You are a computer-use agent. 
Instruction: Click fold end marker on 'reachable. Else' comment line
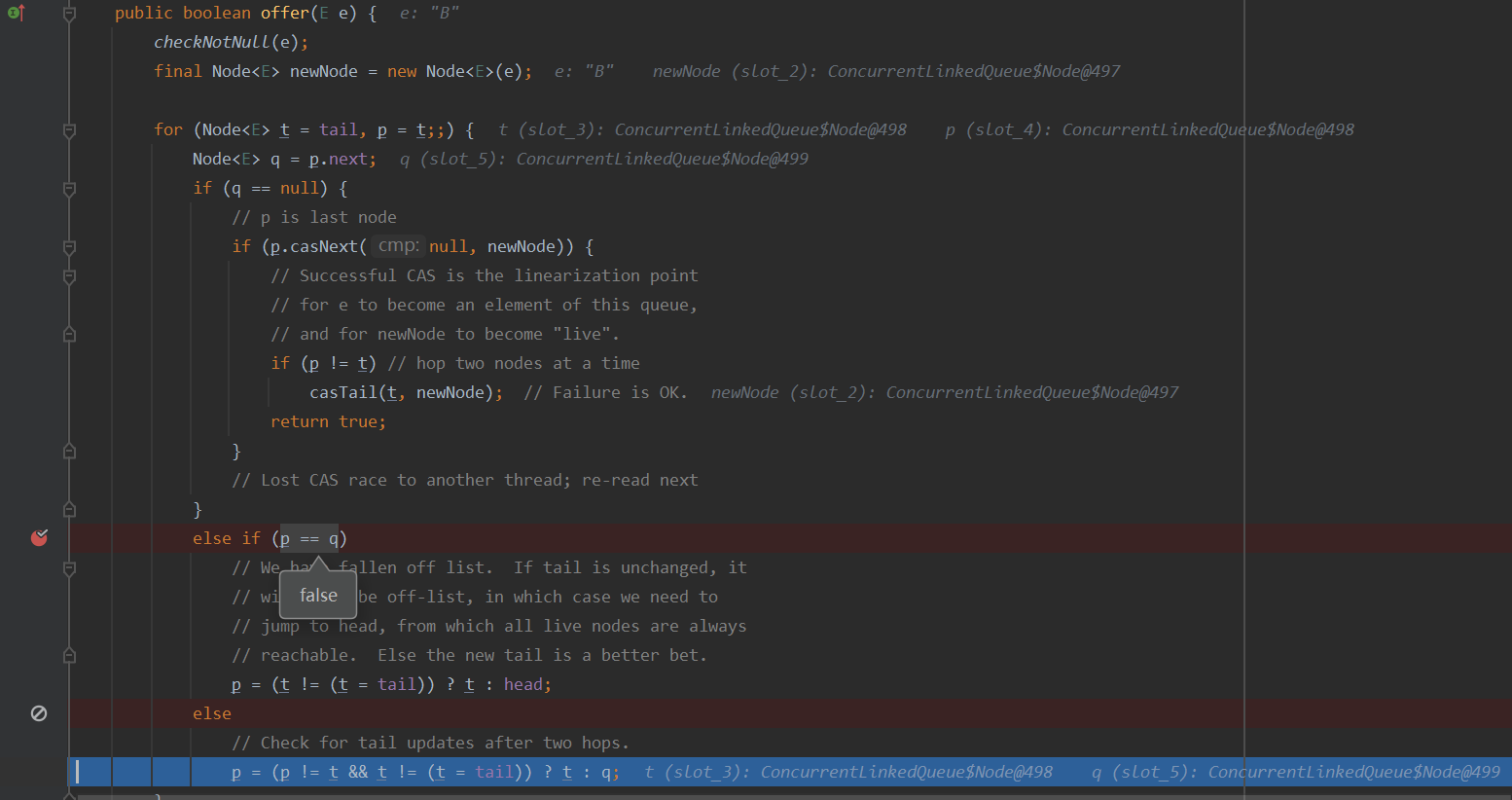pyautogui.click(x=69, y=656)
